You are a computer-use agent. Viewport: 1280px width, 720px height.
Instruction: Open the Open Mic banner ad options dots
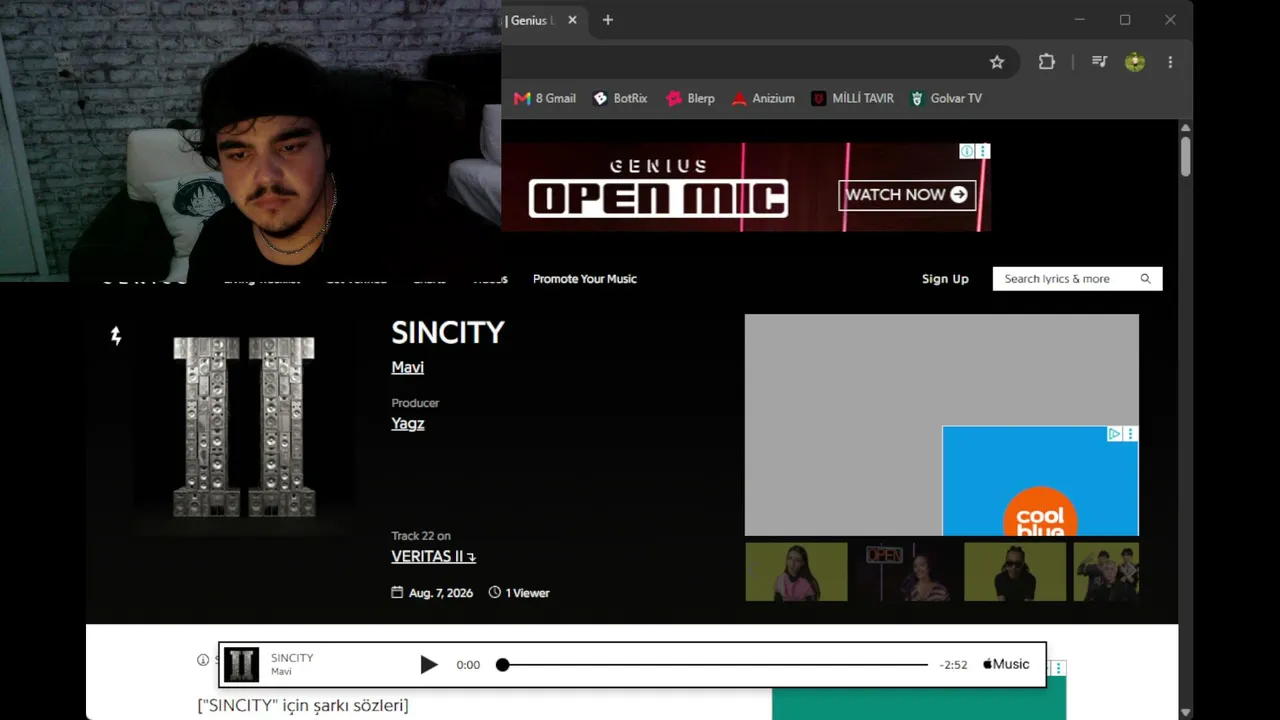(983, 151)
